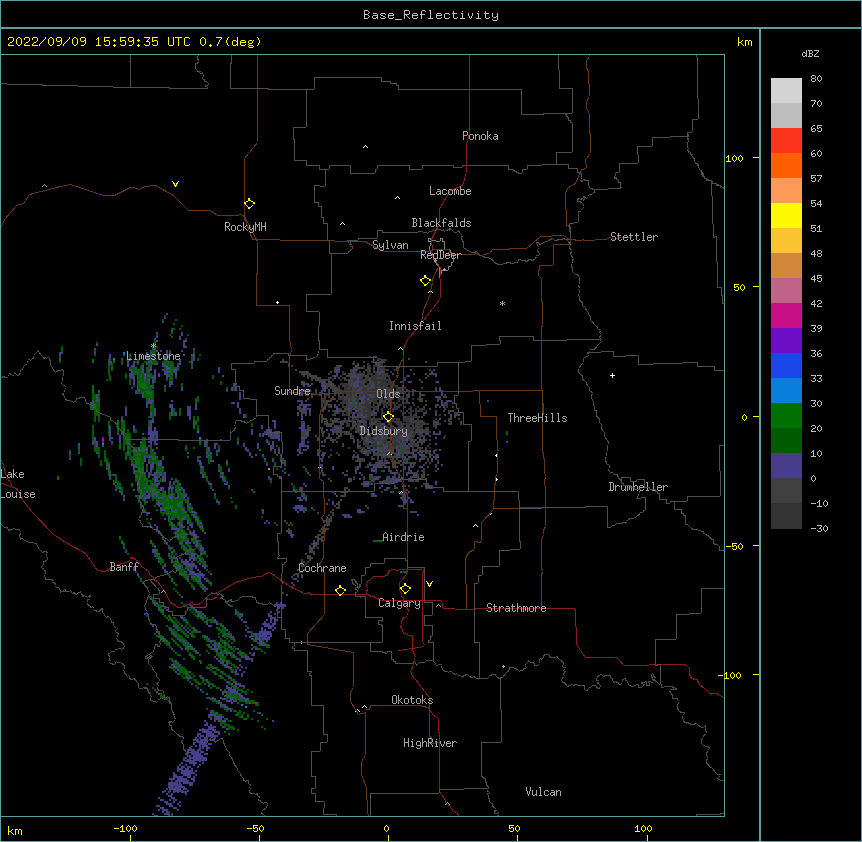862x842 pixels.
Task: Click the yellow radar marker between Olds and Didsbury
Action: click(388, 417)
